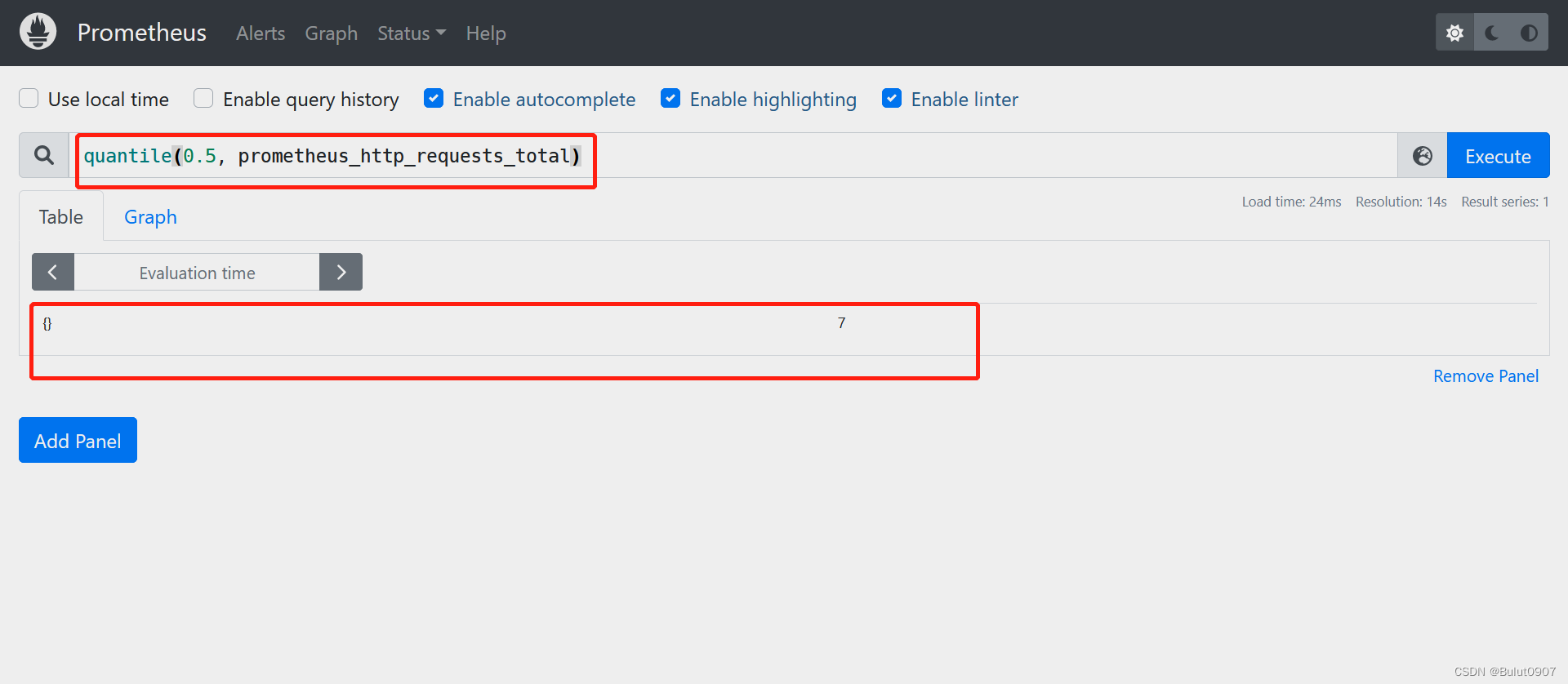The width and height of the screenshot is (1568, 684).
Task: Disable the Enable autocomplete checkbox
Action: [x=434, y=99]
